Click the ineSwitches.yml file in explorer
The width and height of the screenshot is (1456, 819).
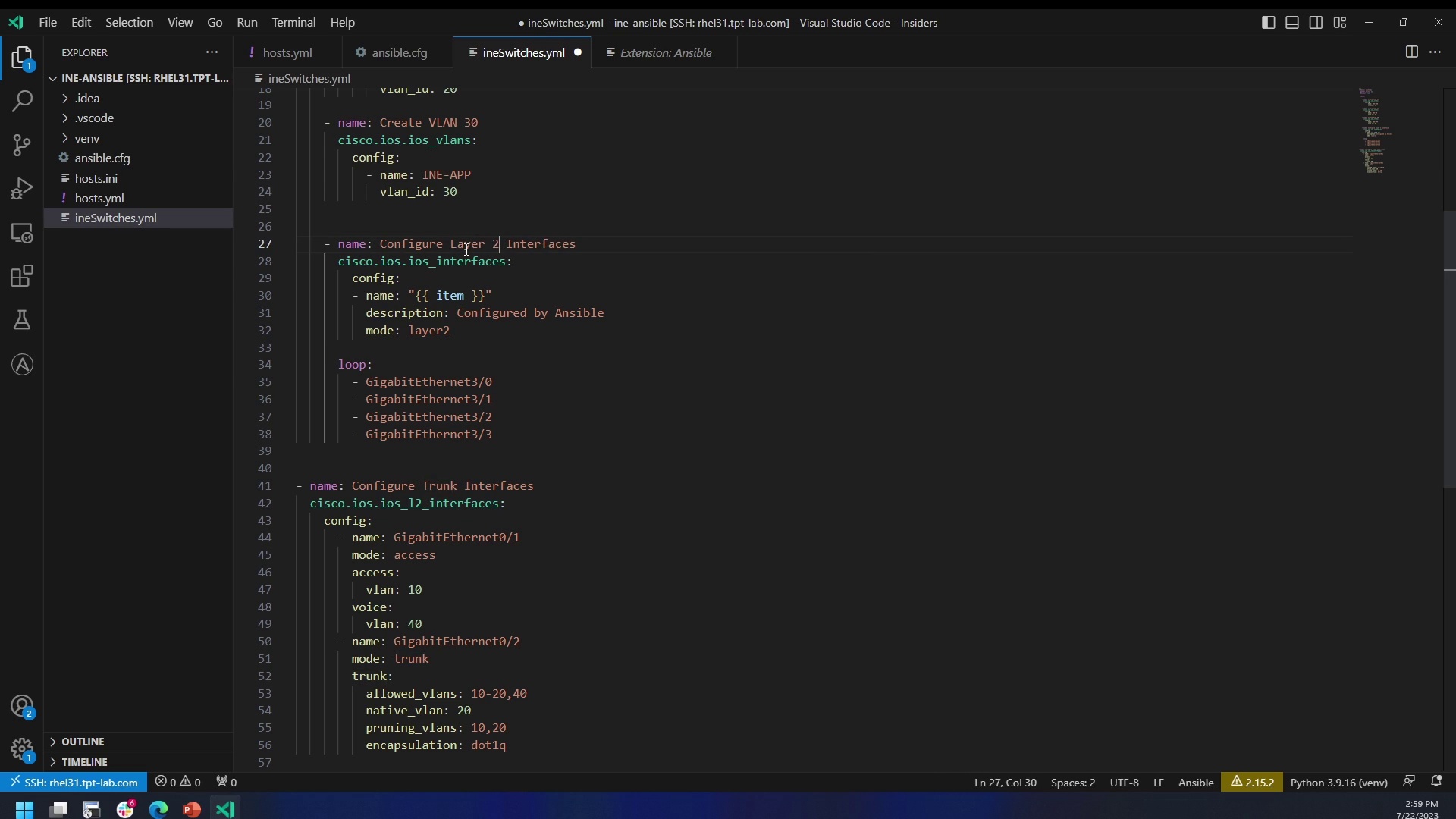[x=116, y=218]
